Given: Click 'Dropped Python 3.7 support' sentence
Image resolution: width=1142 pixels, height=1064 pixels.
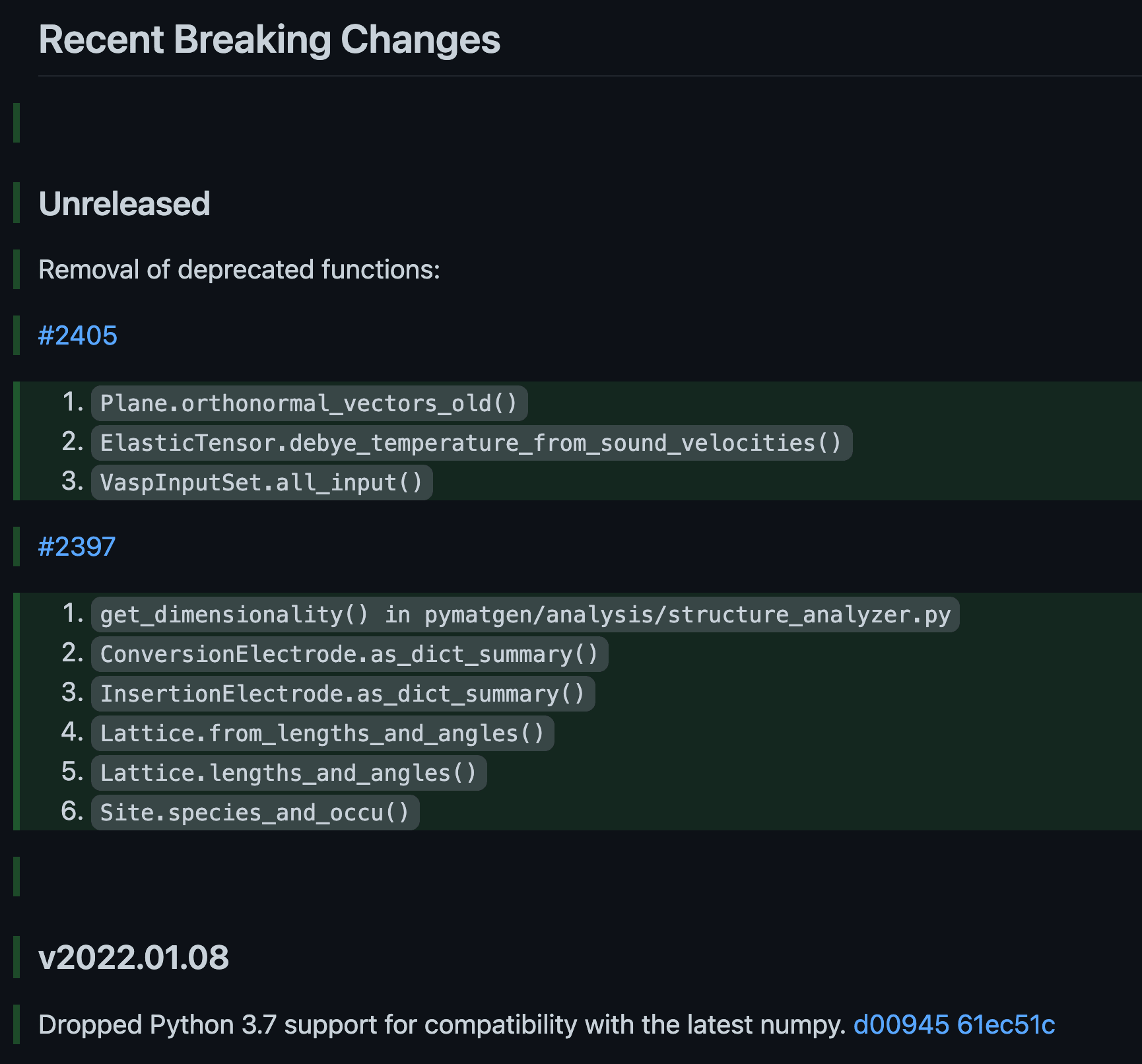Looking at the screenshot, I should 442,1024.
